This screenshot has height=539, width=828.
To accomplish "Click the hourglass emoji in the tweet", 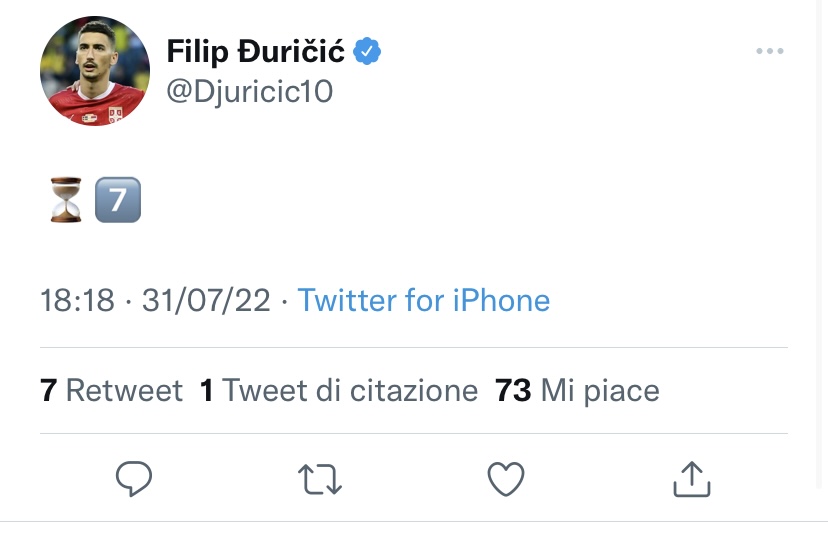I will [x=65, y=199].
